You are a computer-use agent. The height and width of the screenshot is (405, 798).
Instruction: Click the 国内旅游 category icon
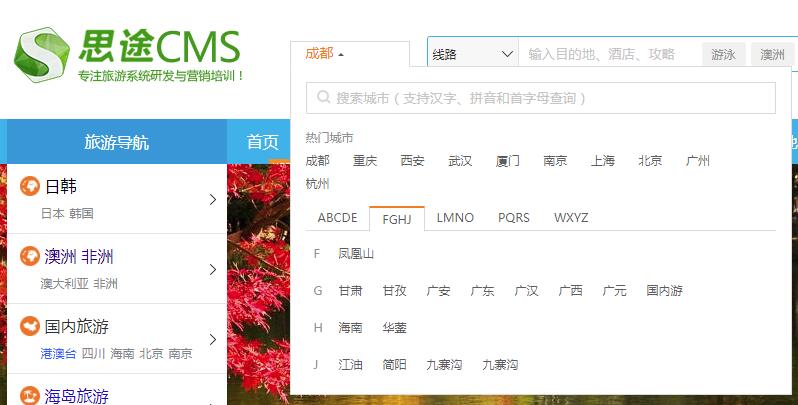click(30, 327)
